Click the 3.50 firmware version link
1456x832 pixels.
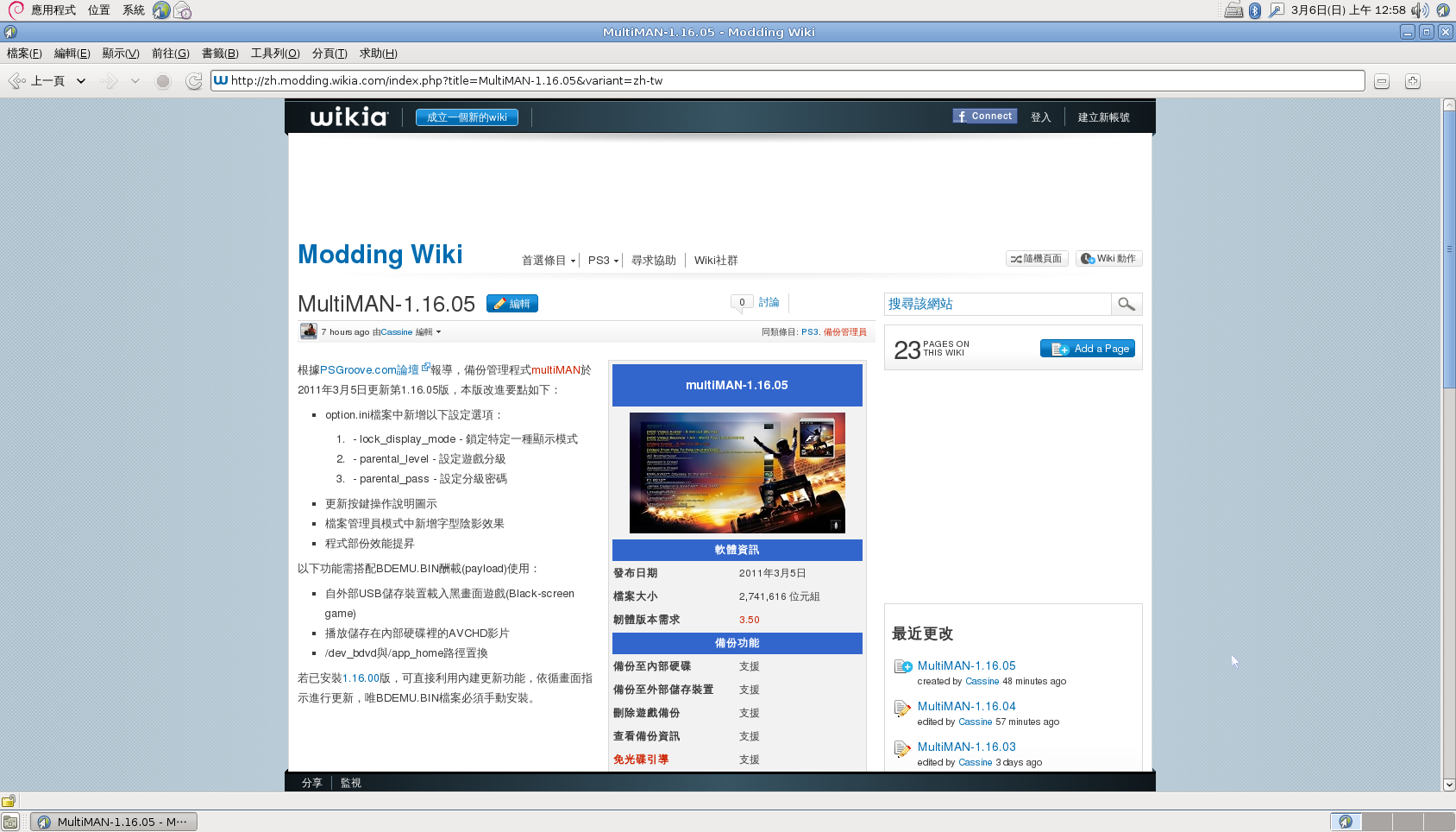[x=750, y=620]
